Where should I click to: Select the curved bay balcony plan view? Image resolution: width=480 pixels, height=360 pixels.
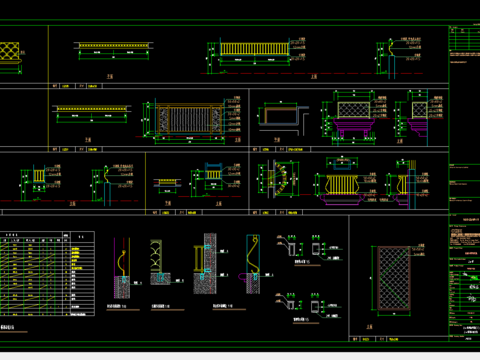(x=279, y=179)
